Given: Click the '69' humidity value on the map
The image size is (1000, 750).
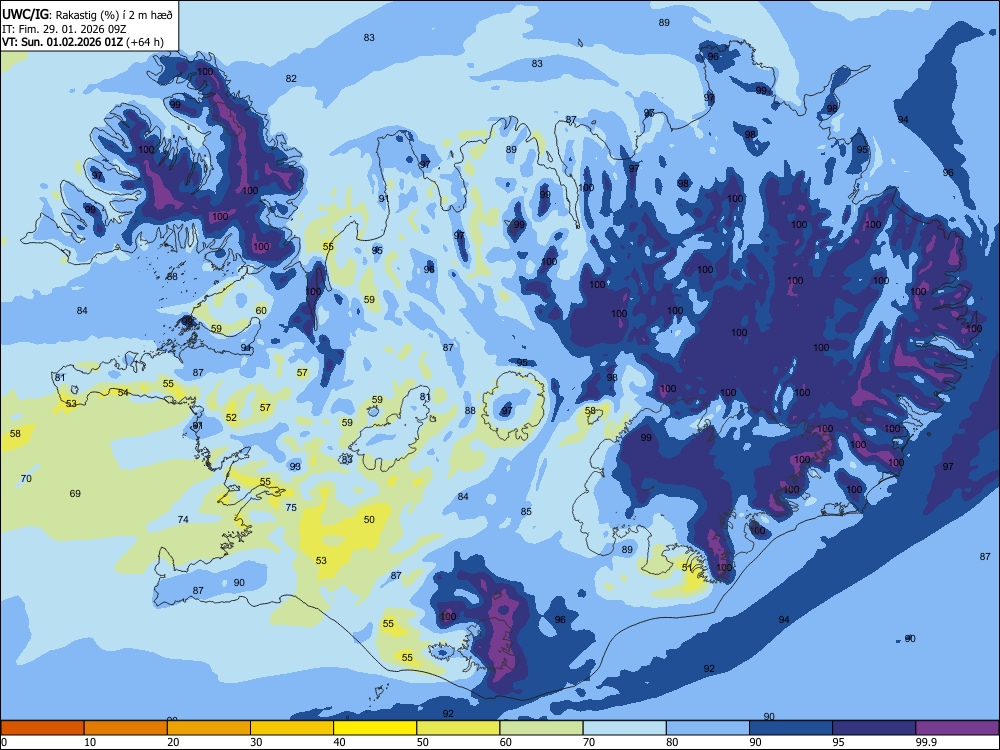Looking at the screenshot, I should pos(75,493).
